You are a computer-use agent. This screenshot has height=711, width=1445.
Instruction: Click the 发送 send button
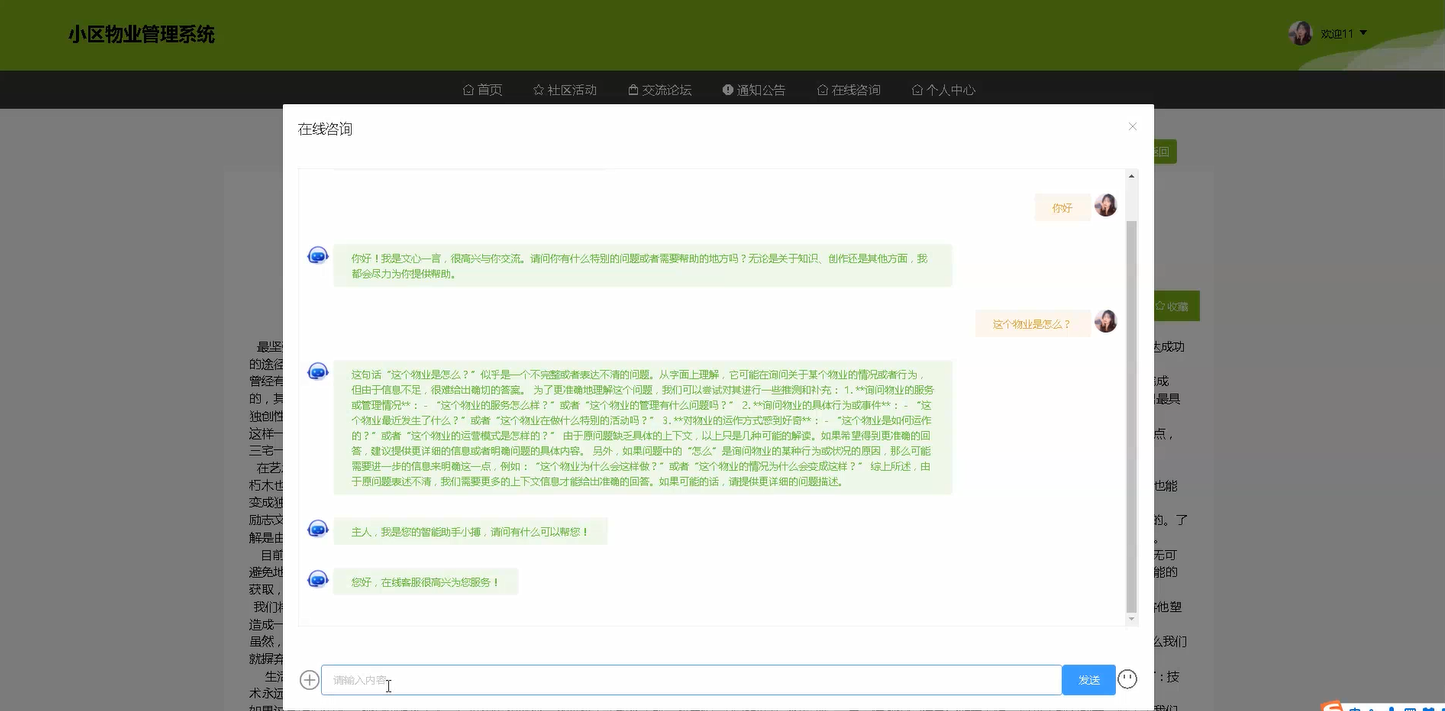[1089, 679]
